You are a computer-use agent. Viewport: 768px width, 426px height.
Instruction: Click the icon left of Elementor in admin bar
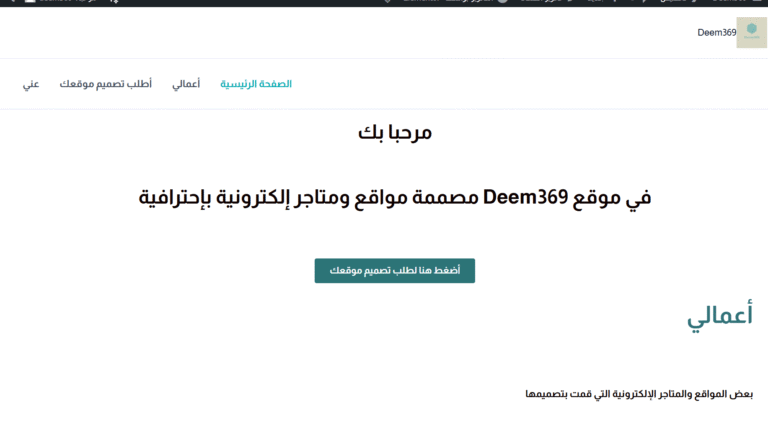pos(388,2)
